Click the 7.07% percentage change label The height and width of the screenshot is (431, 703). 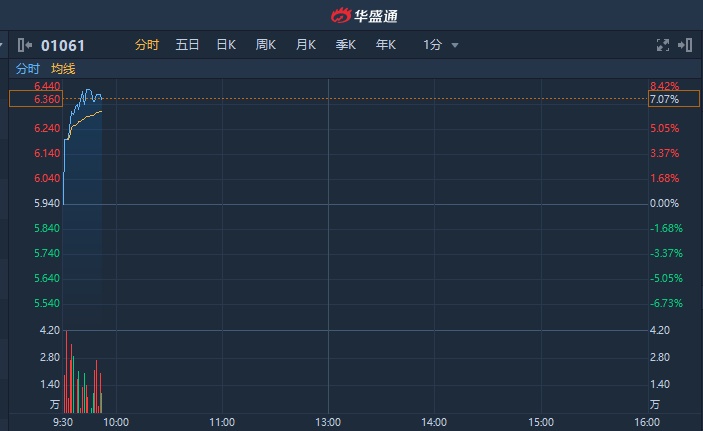point(664,99)
